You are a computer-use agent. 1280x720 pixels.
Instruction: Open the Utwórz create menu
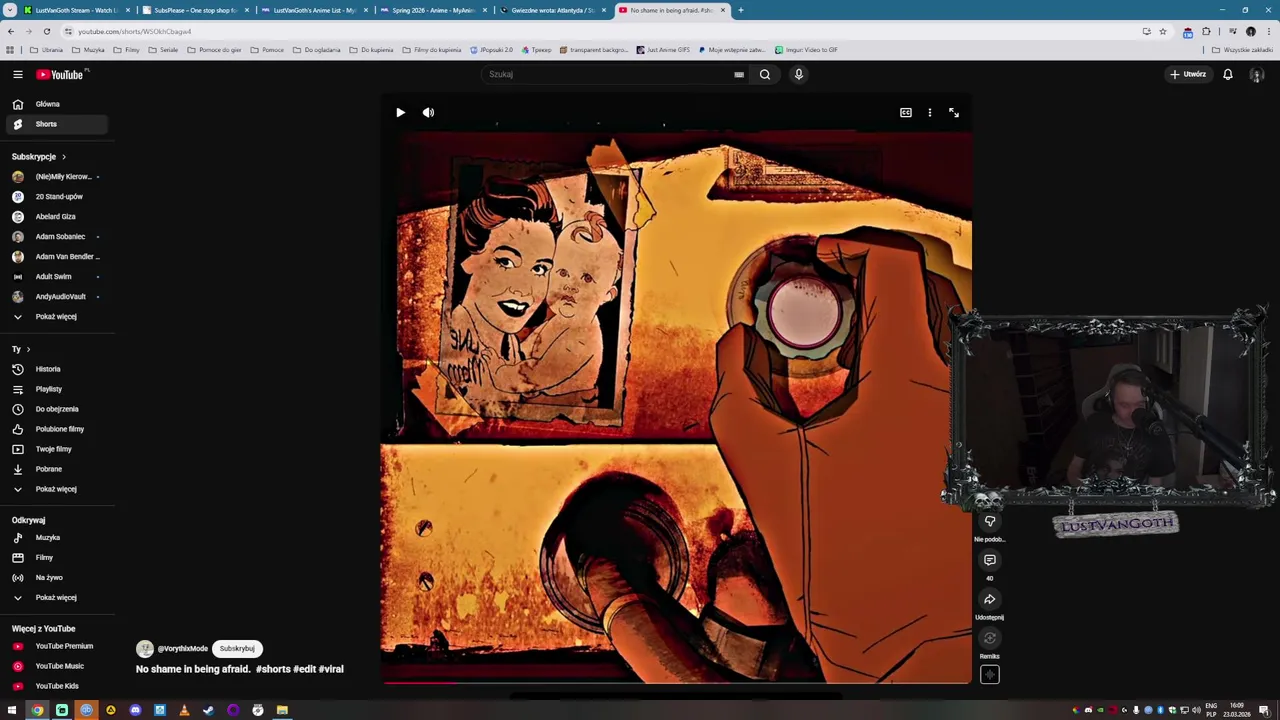tap(1189, 74)
